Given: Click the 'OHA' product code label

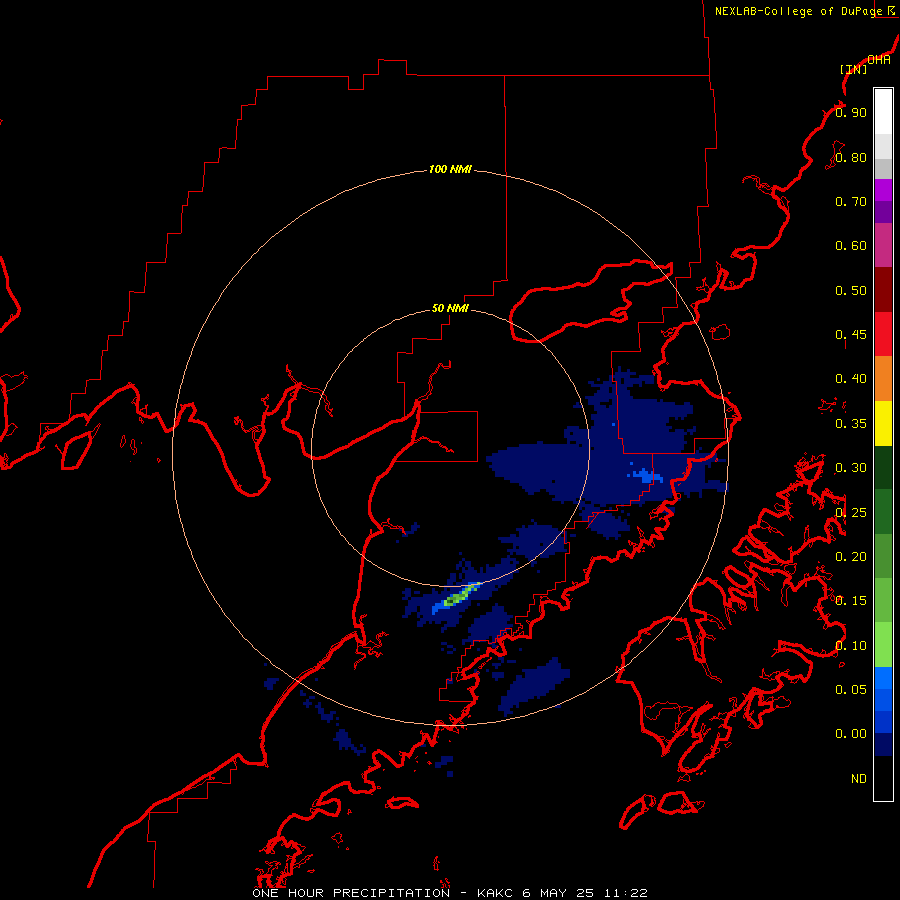Looking at the screenshot, I should (879, 60).
